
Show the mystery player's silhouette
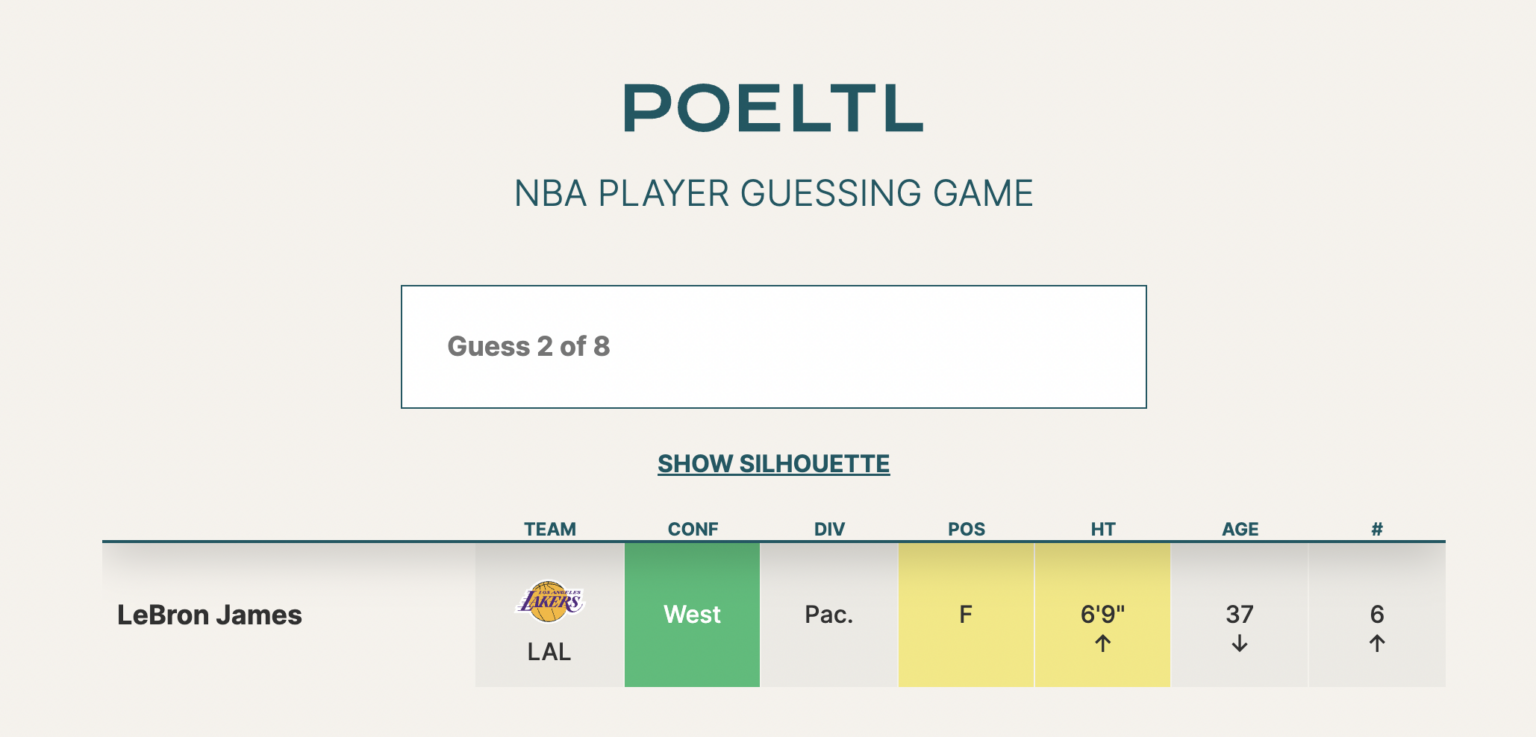[x=772, y=463]
